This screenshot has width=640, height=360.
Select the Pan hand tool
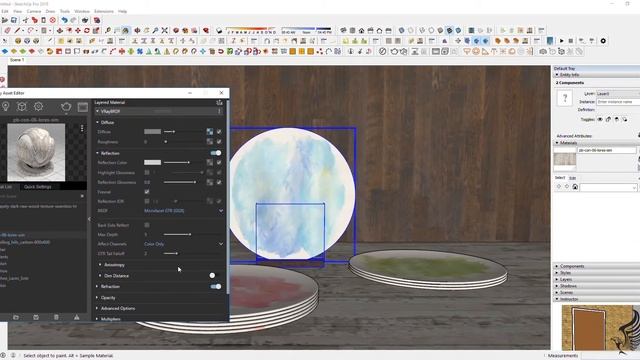point(147,31)
